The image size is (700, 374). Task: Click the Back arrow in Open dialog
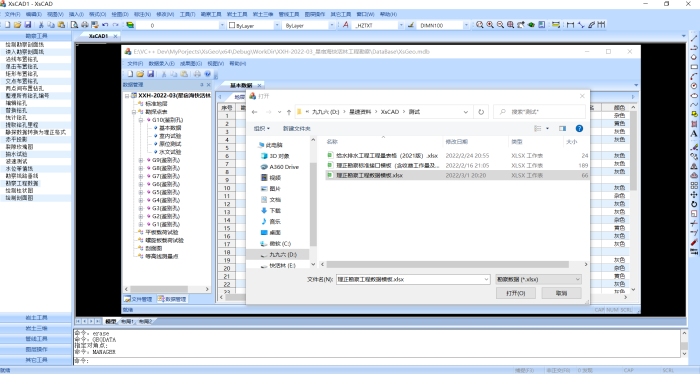(254, 112)
